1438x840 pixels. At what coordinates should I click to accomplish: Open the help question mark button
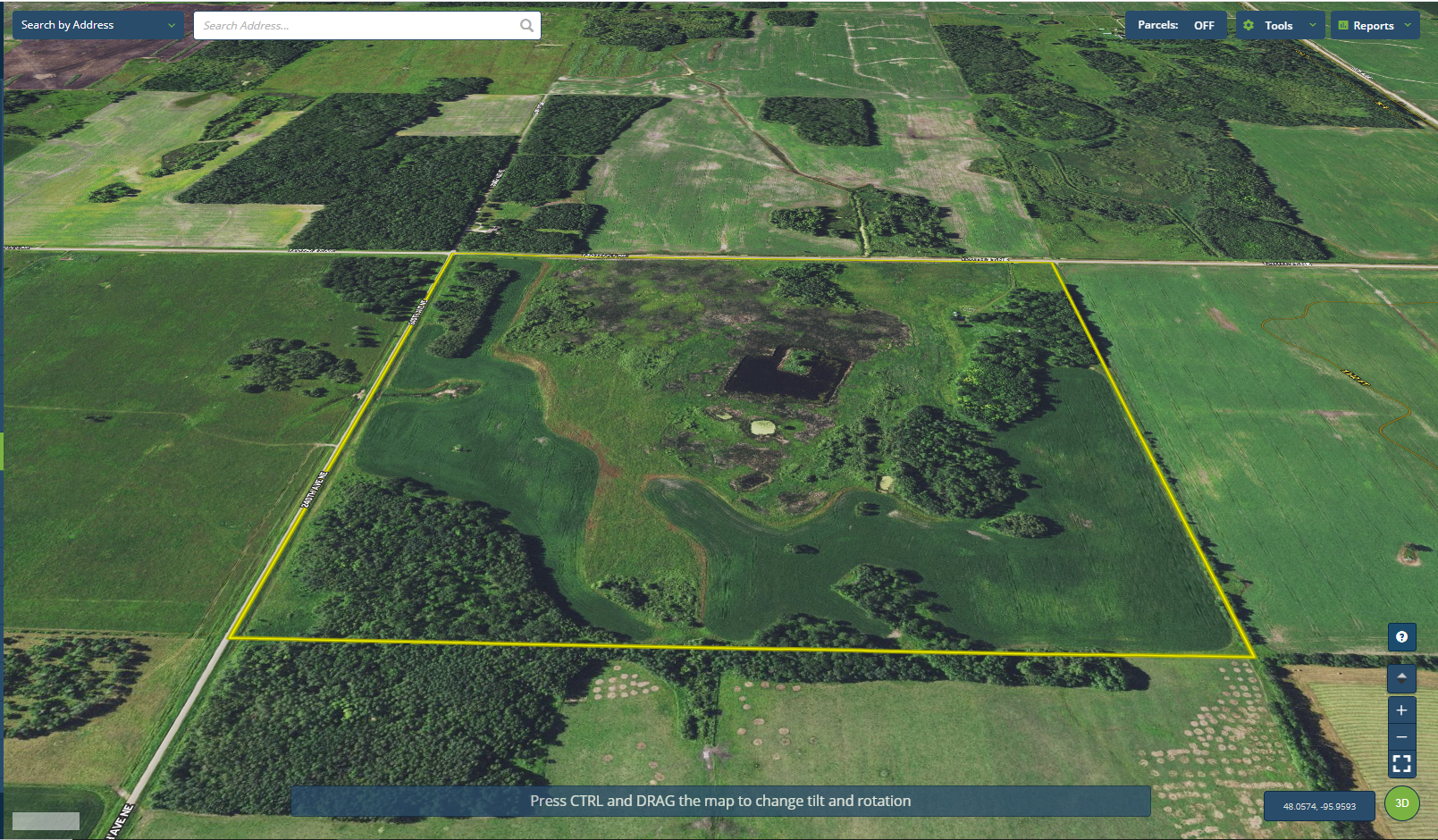[1401, 637]
